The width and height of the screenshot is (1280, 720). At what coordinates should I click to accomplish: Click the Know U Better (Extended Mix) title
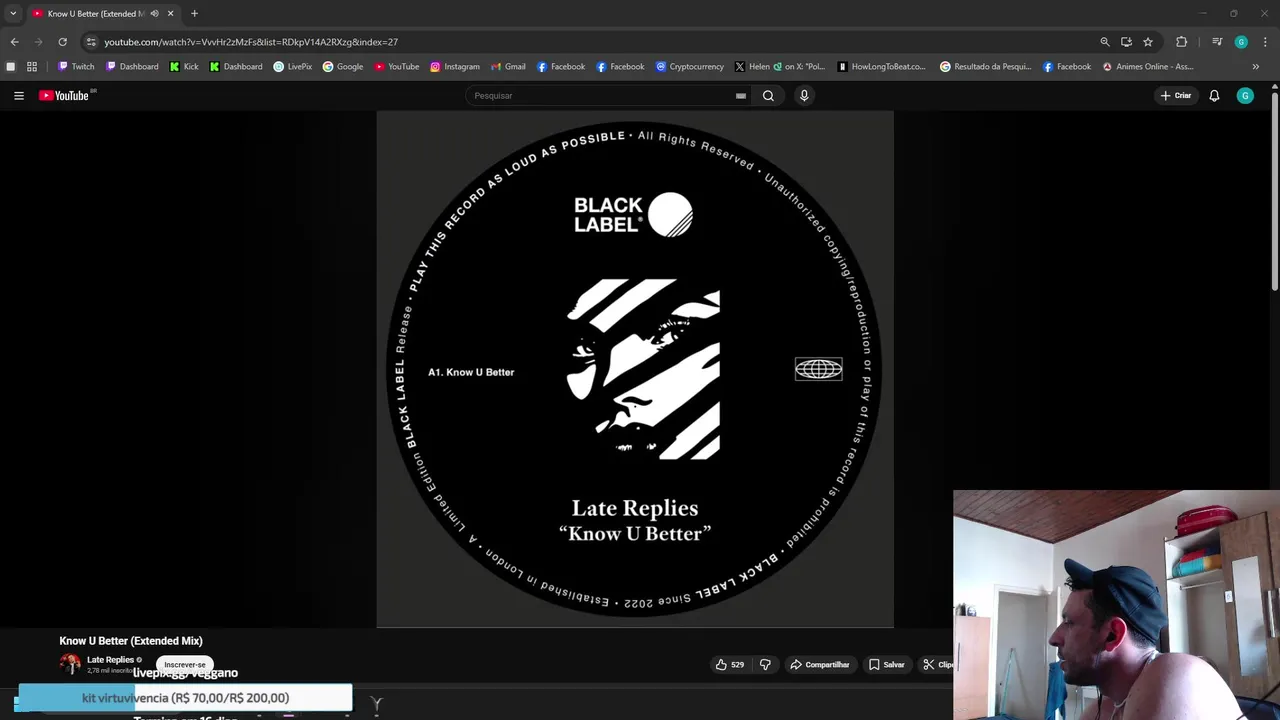(x=131, y=641)
